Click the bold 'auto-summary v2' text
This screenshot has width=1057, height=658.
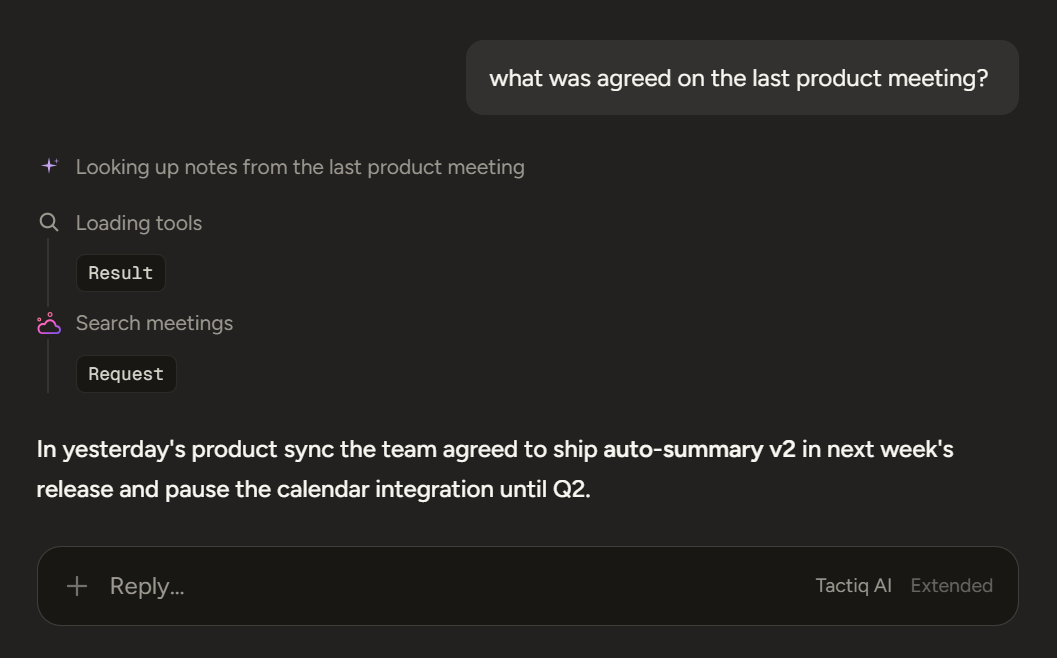click(699, 449)
